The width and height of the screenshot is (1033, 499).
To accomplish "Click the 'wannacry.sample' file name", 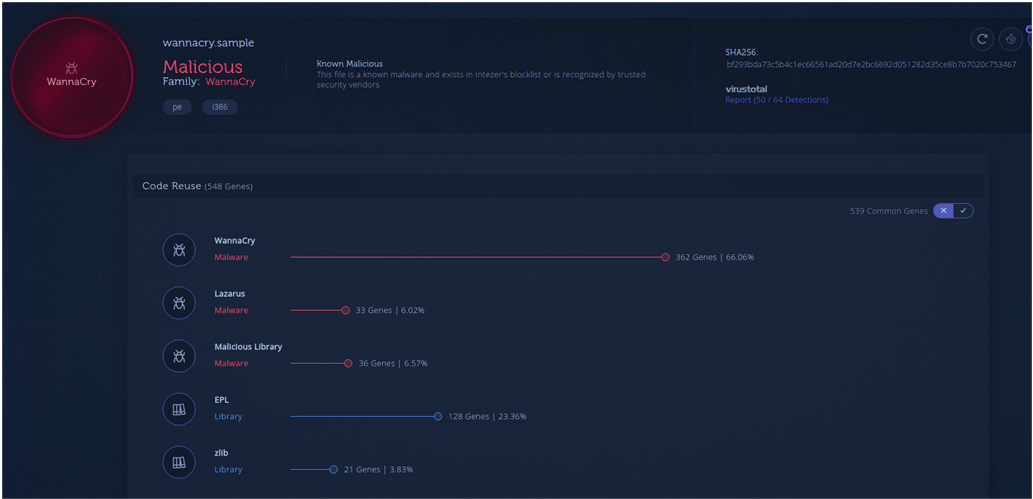I will [208, 43].
